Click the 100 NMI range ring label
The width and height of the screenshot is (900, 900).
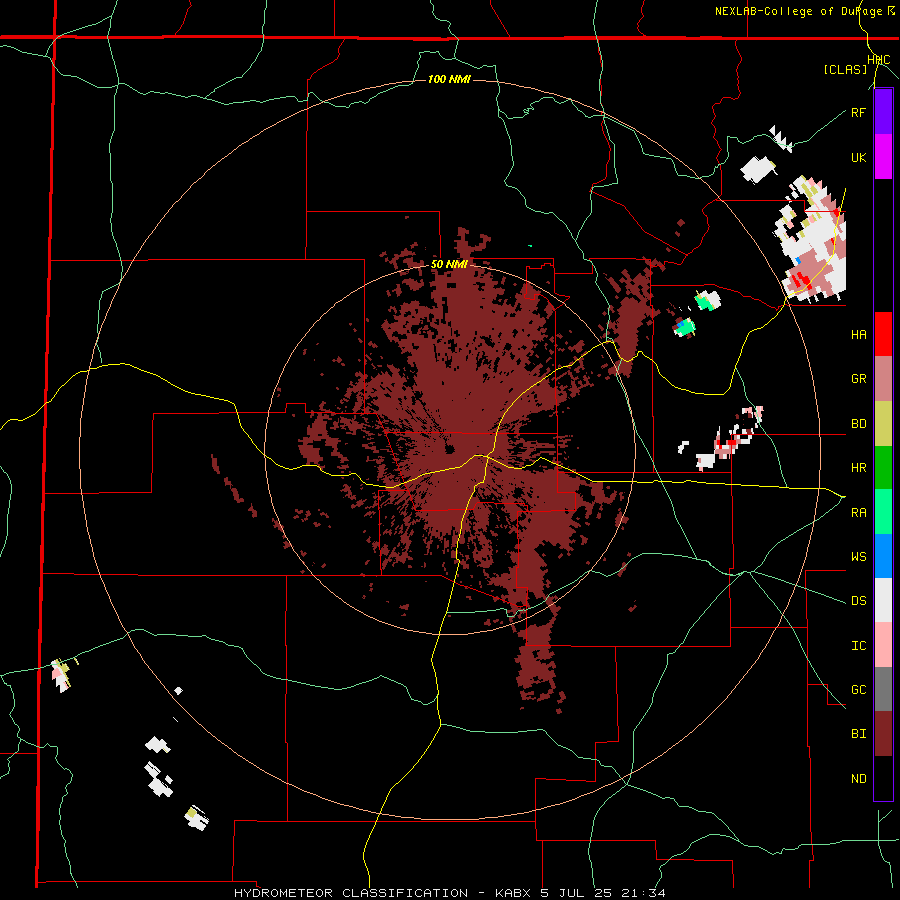[x=449, y=79]
